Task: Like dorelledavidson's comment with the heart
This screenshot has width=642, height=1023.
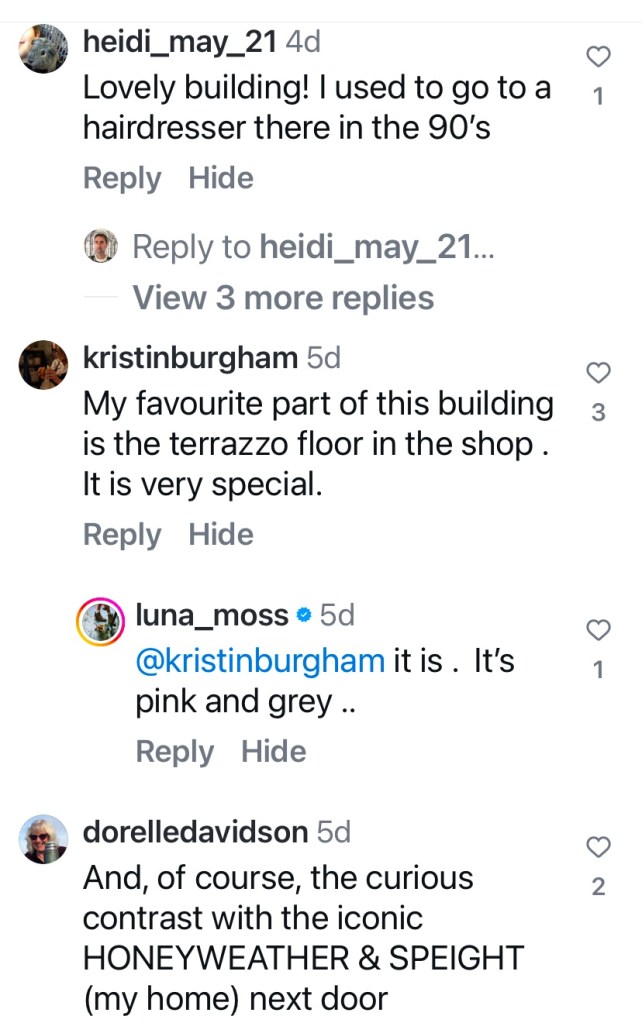Action: coord(597,848)
